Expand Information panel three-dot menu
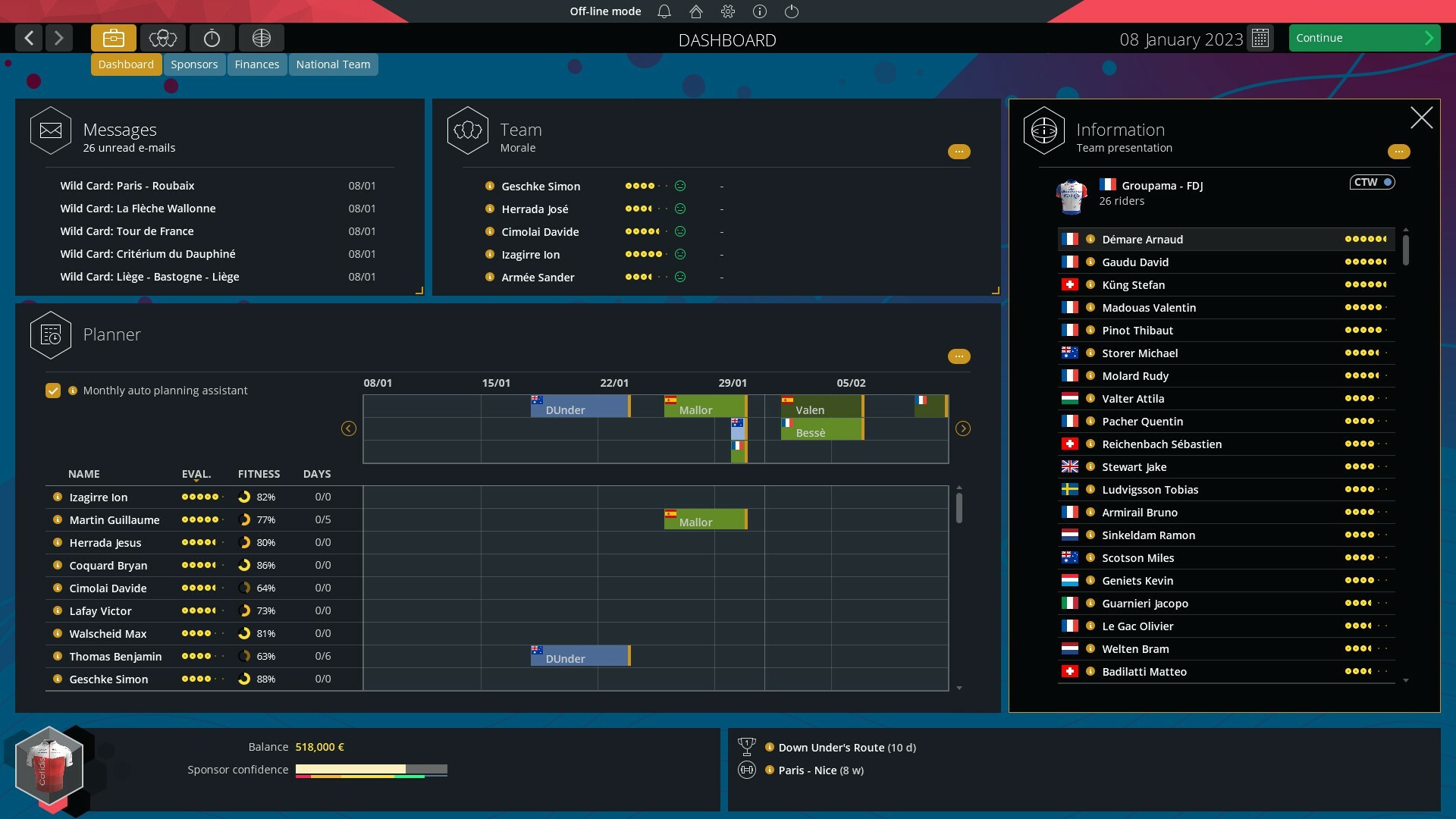1456x819 pixels. point(1400,152)
